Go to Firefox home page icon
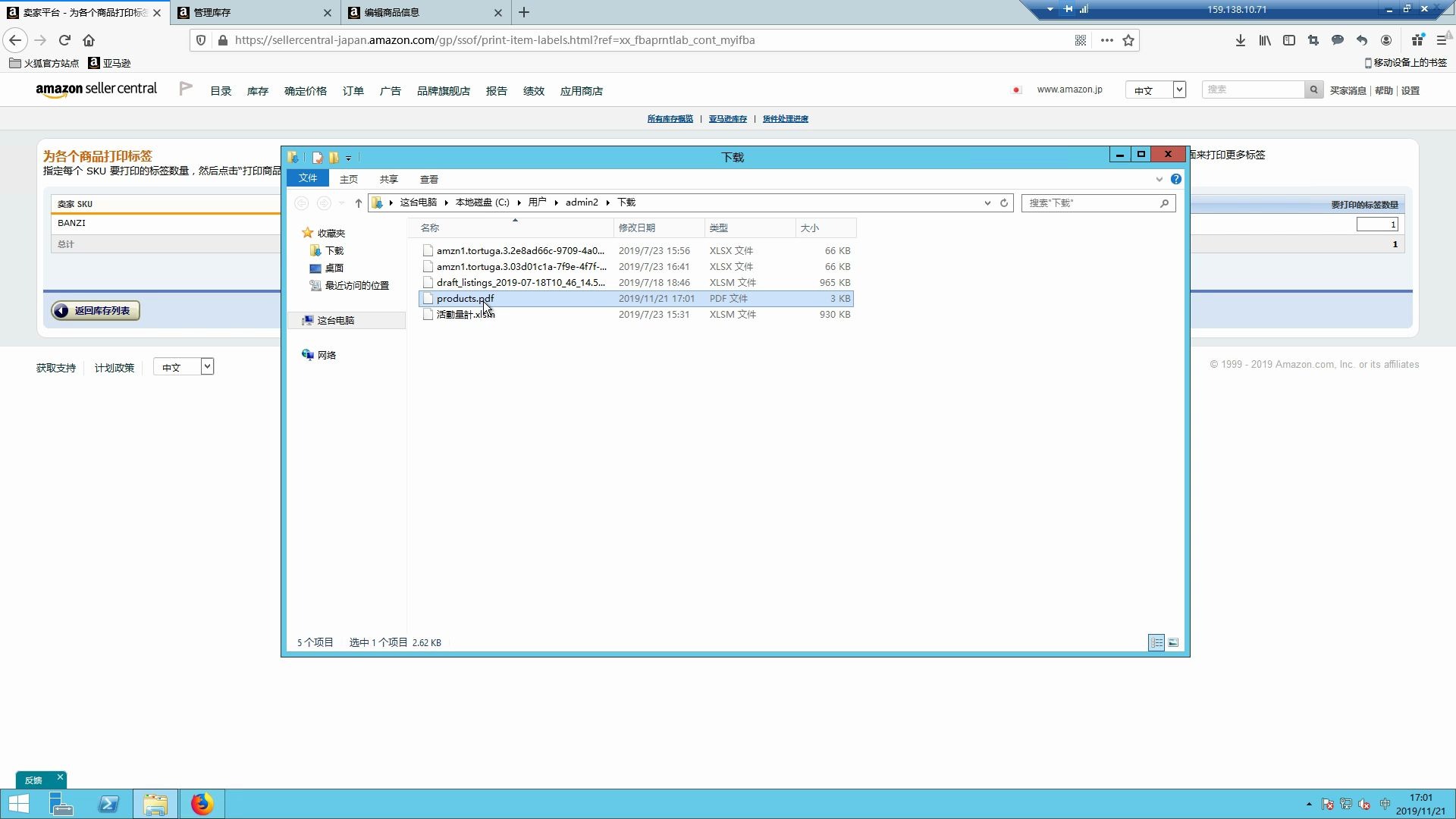1456x819 pixels. coord(89,40)
